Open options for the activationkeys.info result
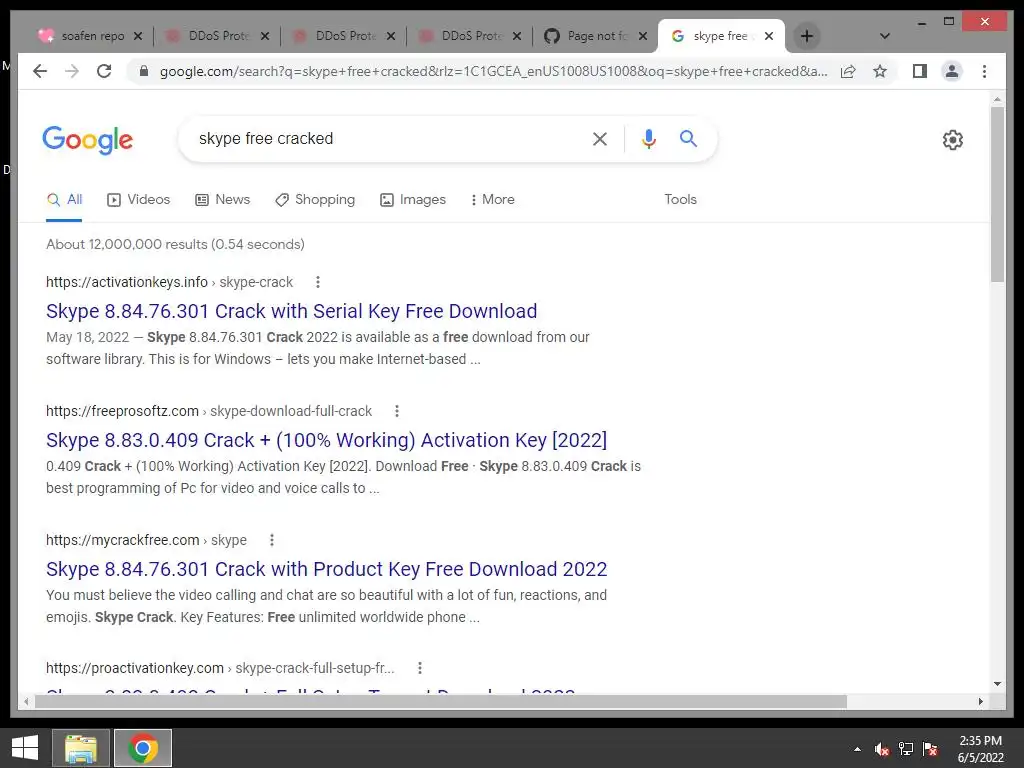The width and height of the screenshot is (1024, 768). click(317, 282)
